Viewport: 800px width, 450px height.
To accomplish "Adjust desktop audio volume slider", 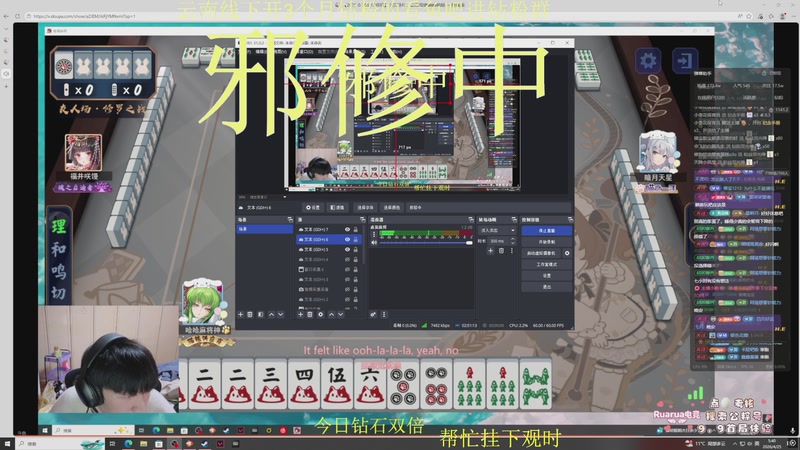I will [424, 243].
